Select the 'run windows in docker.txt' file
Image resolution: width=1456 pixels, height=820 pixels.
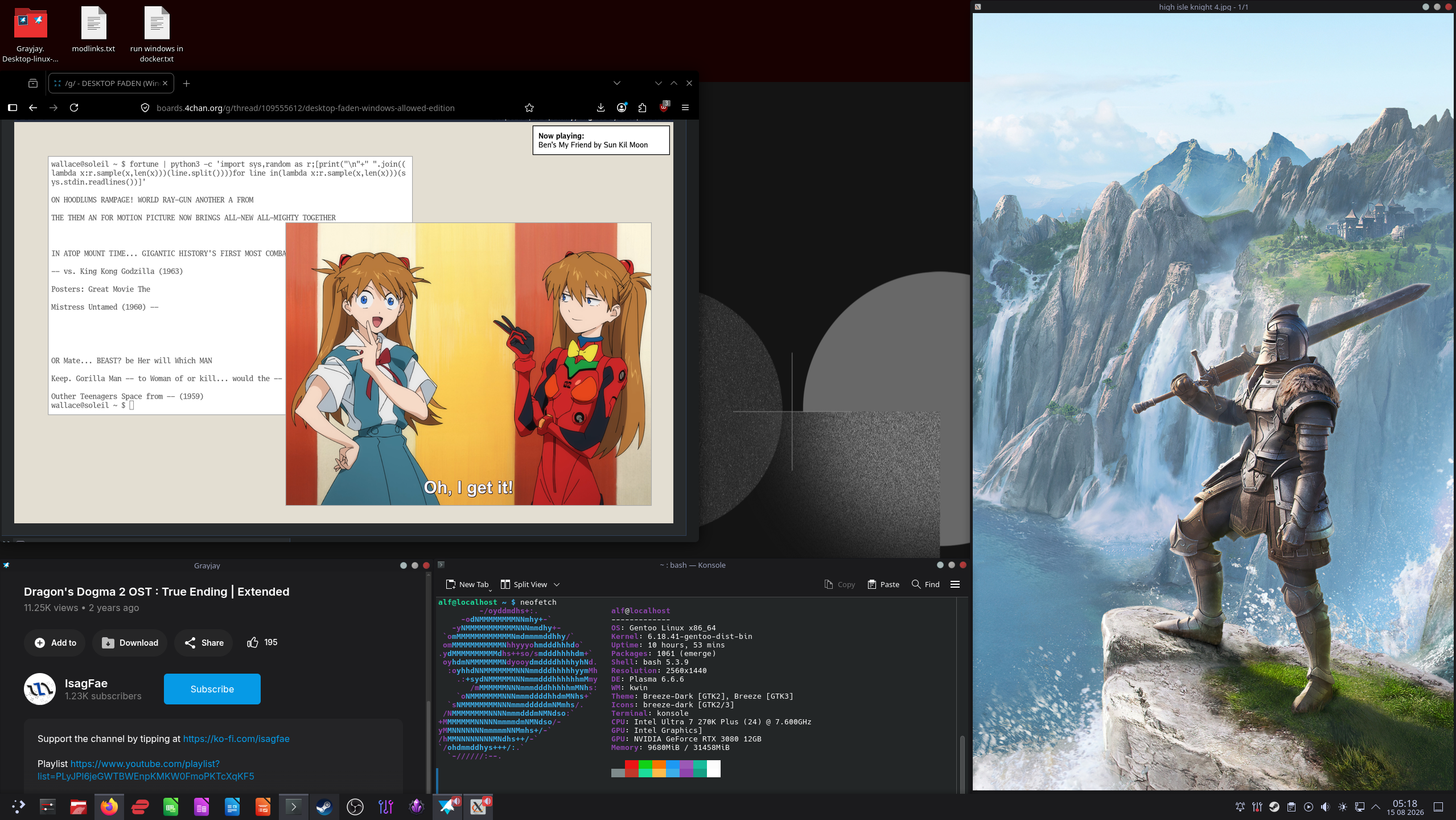(157, 35)
